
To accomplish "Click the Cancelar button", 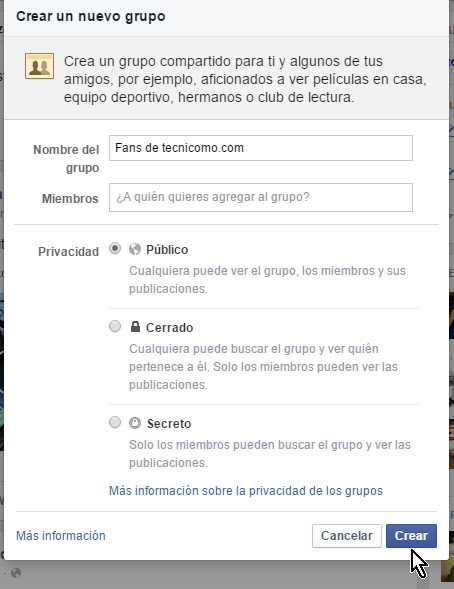I will click(347, 536).
